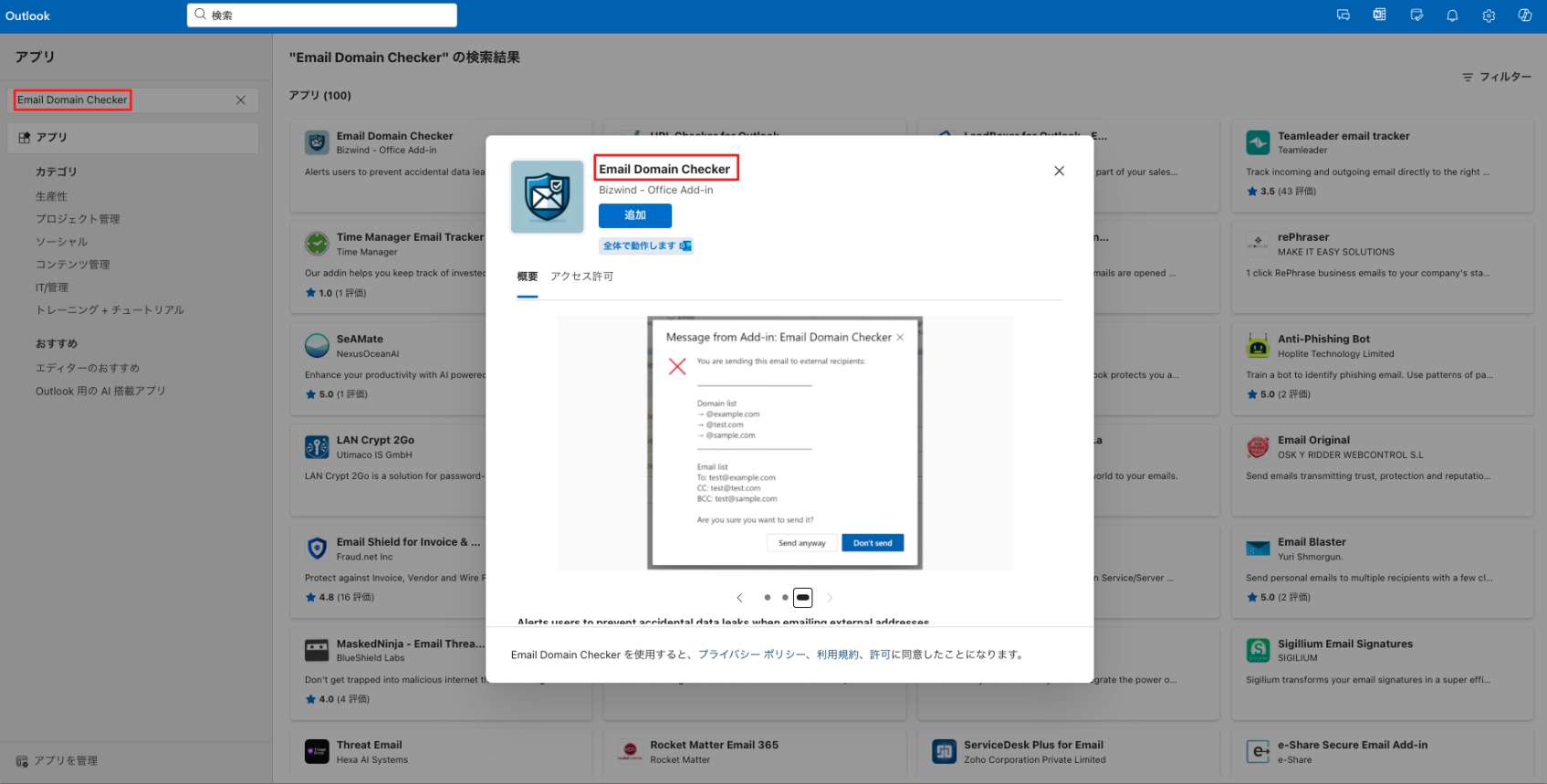Click アプリを管理 at sidebar bottom
The height and width of the screenshot is (784, 1547).
pyautogui.click(x=66, y=761)
